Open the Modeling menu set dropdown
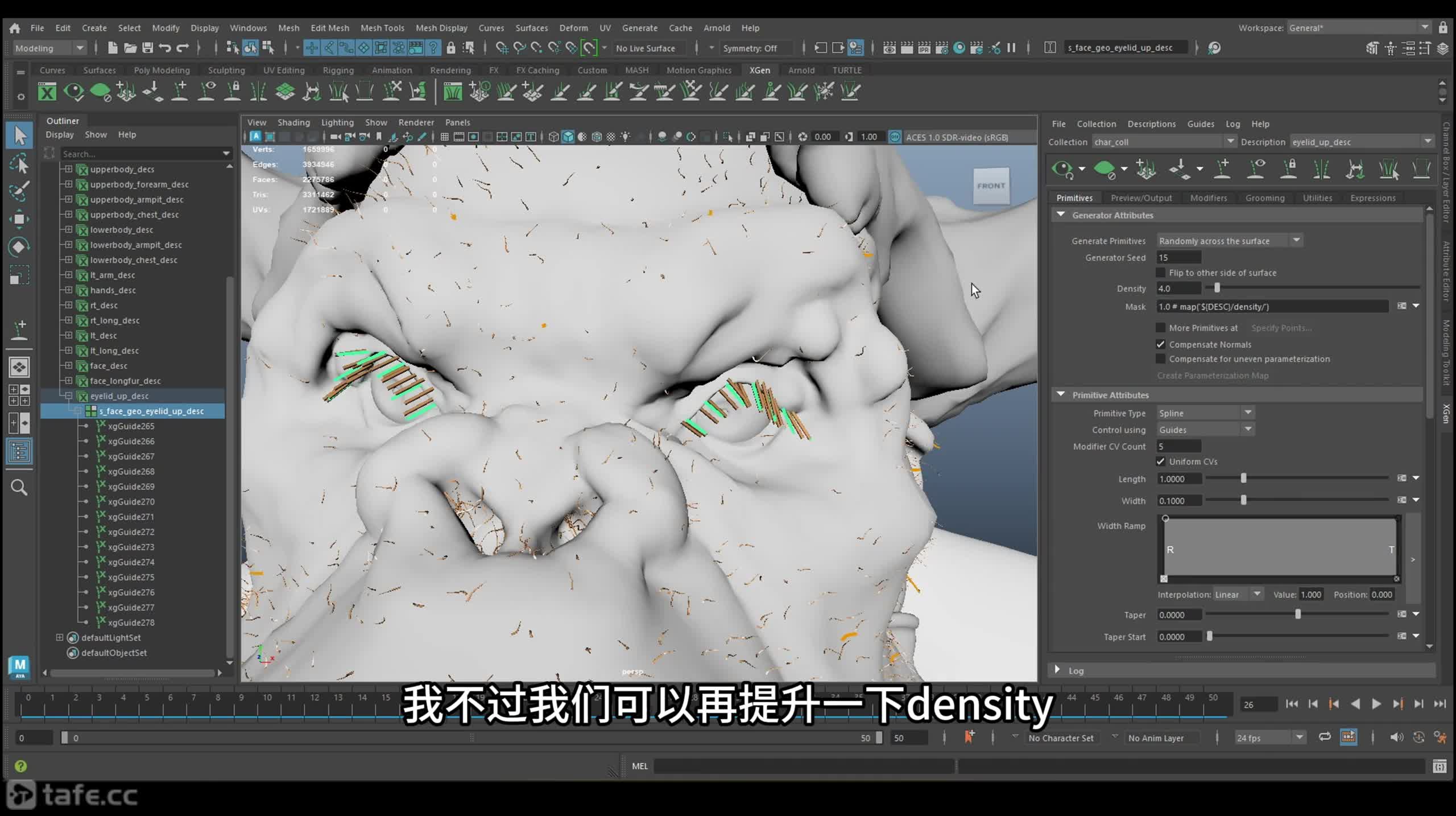This screenshot has width=1456, height=816. [x=49, y=48]
